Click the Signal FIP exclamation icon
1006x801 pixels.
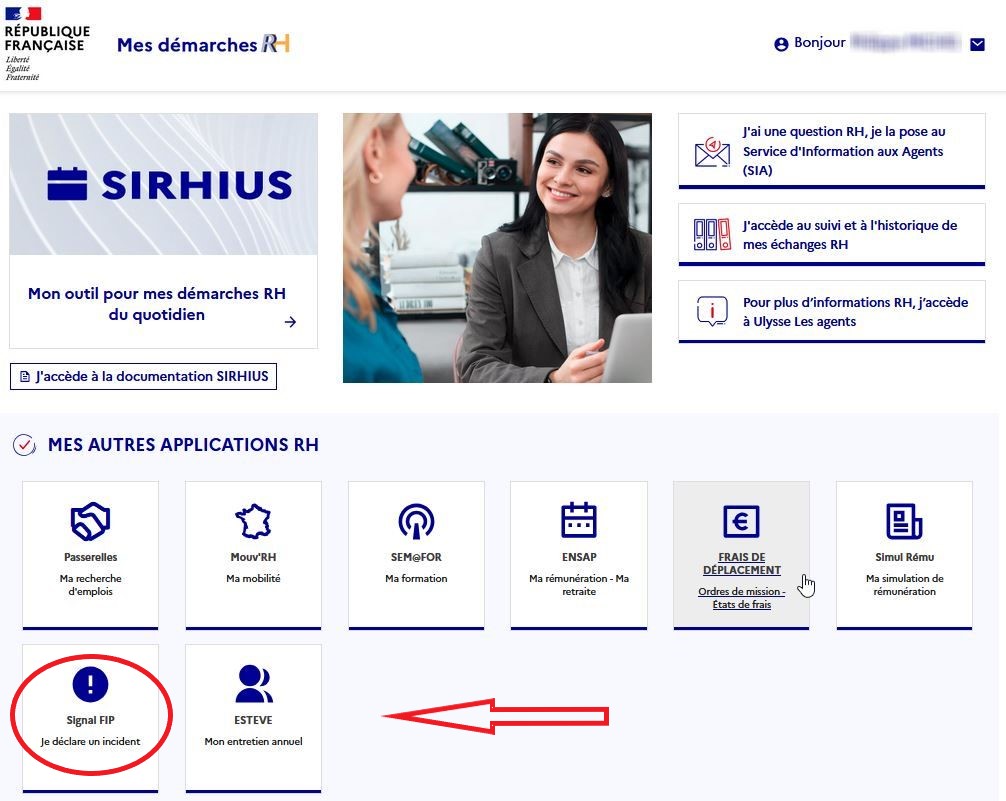(x=90, y=684)
